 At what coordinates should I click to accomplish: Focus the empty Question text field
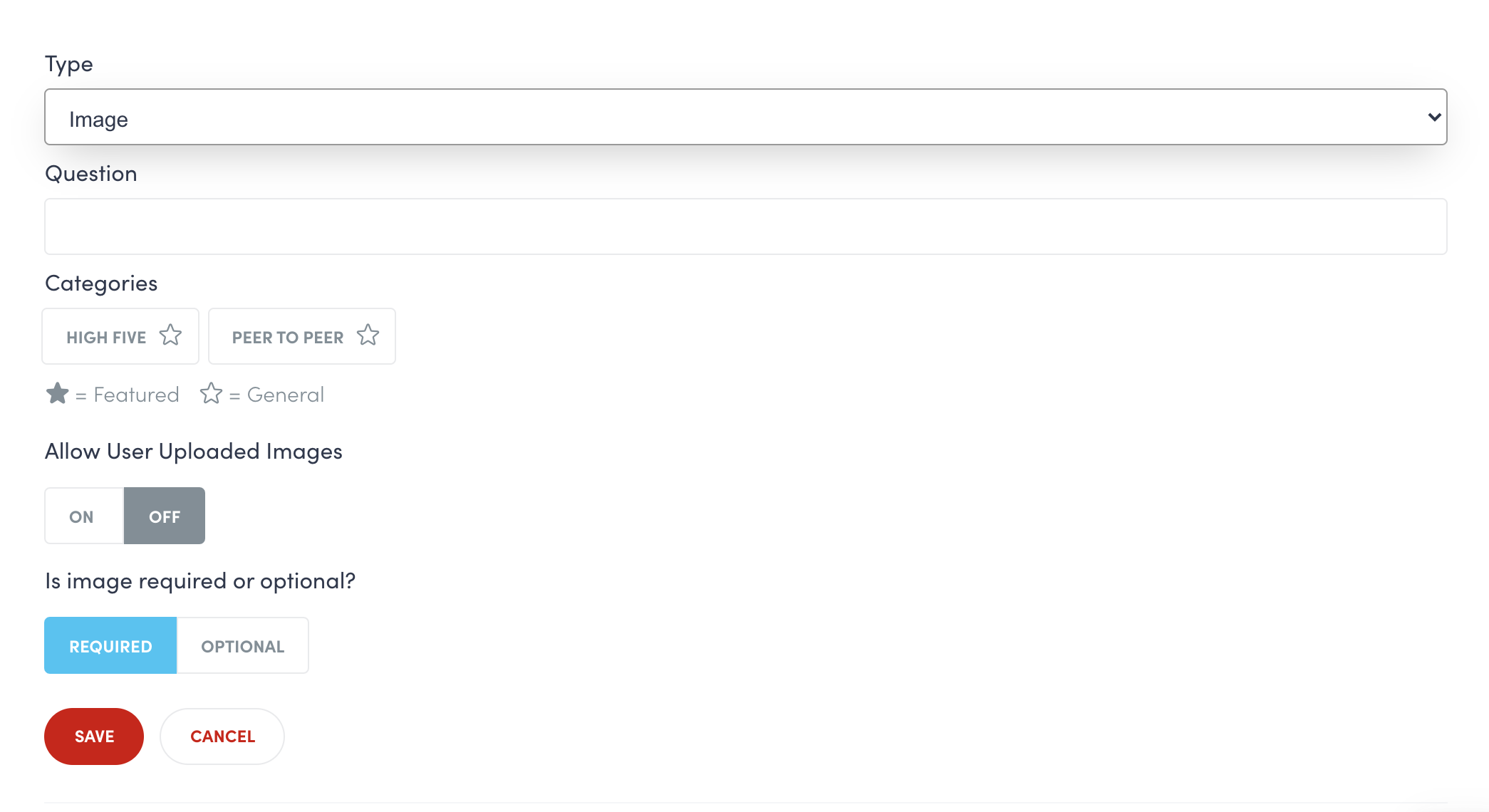(x=744, y=227)
